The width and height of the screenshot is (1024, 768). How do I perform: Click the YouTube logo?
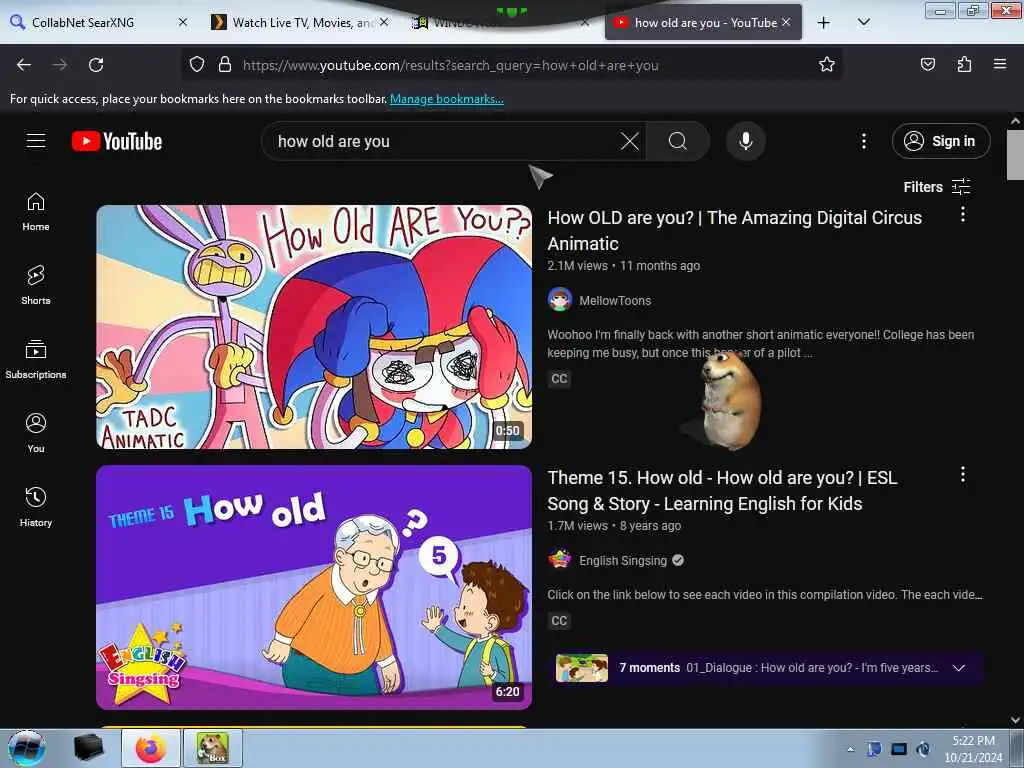117,141
